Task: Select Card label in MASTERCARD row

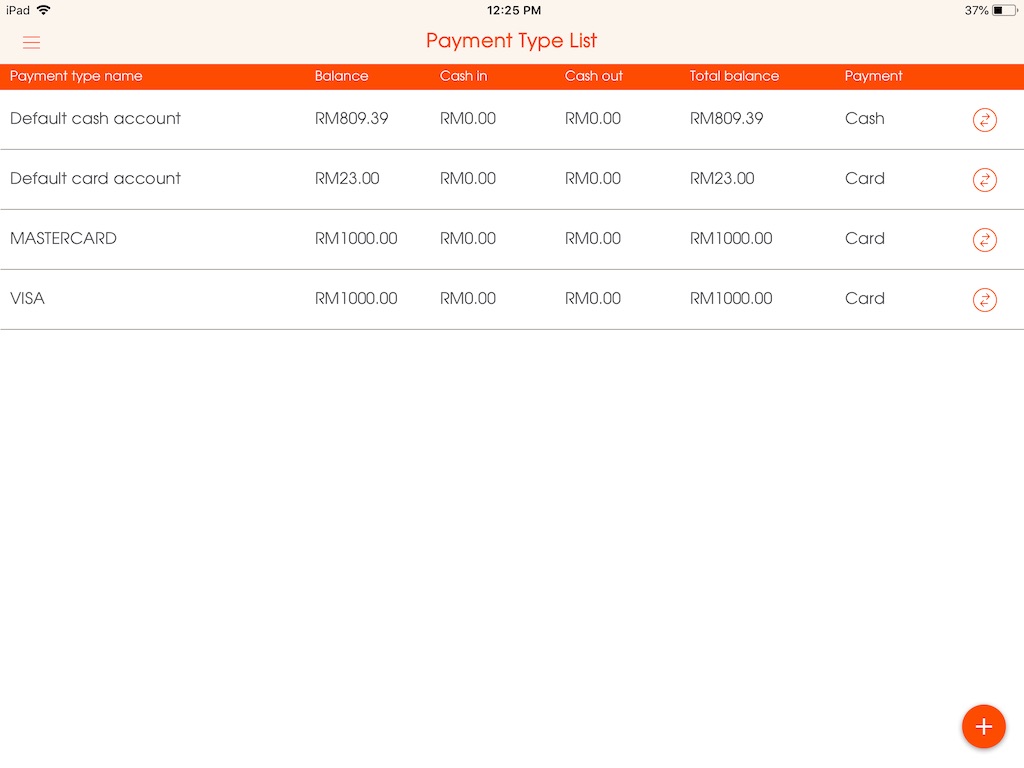Action: tap(865, 238)
